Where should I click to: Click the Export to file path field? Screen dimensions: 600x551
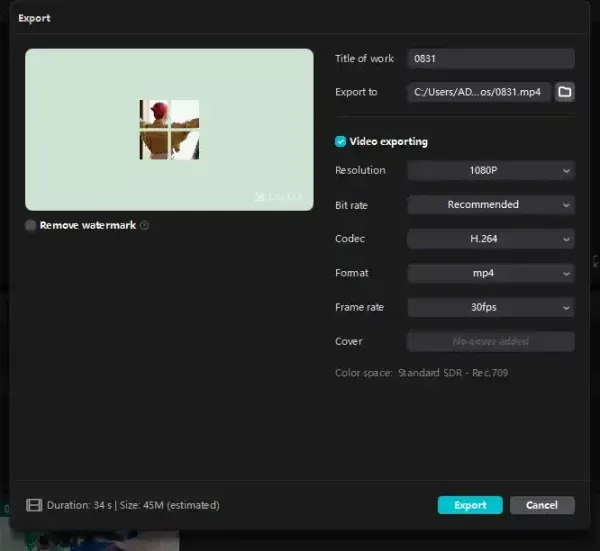(480, 92)
